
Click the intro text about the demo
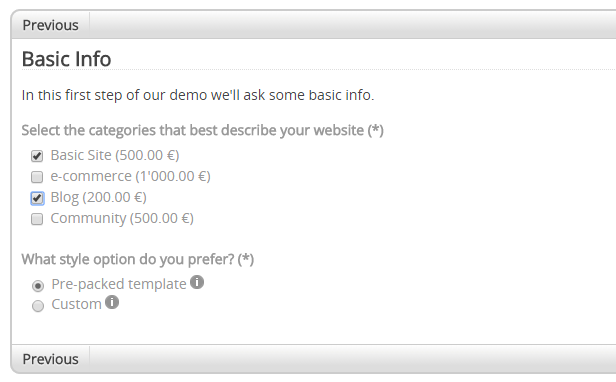(x=198, y=95)
